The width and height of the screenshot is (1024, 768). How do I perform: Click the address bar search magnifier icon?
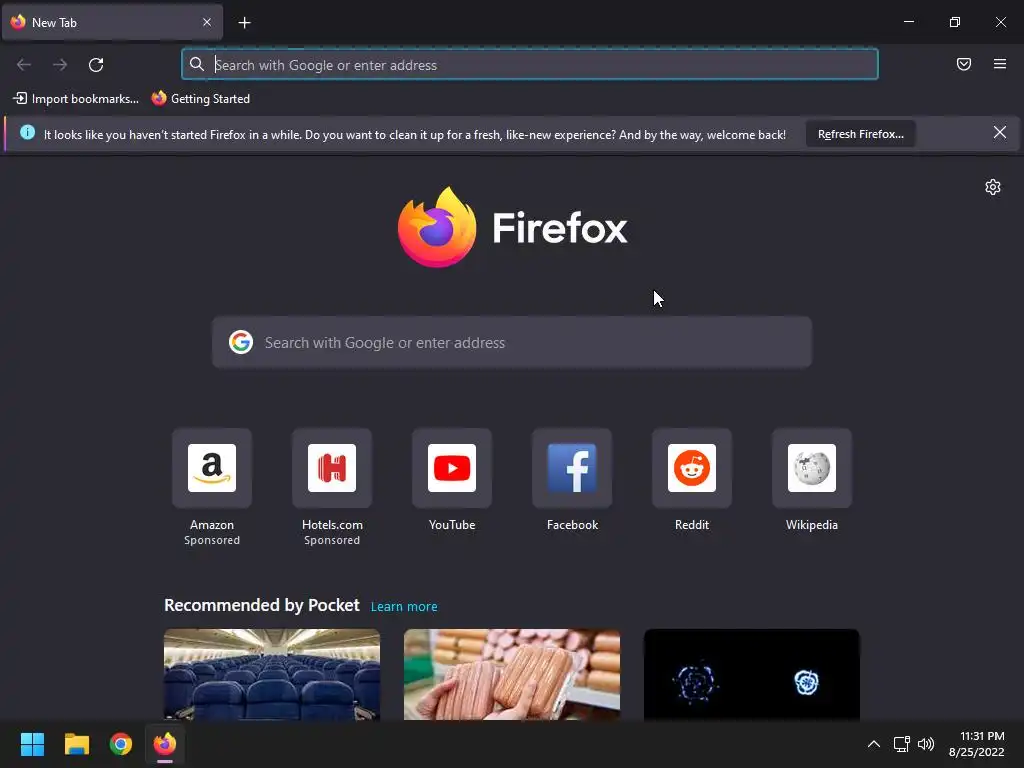pos(197,64)
